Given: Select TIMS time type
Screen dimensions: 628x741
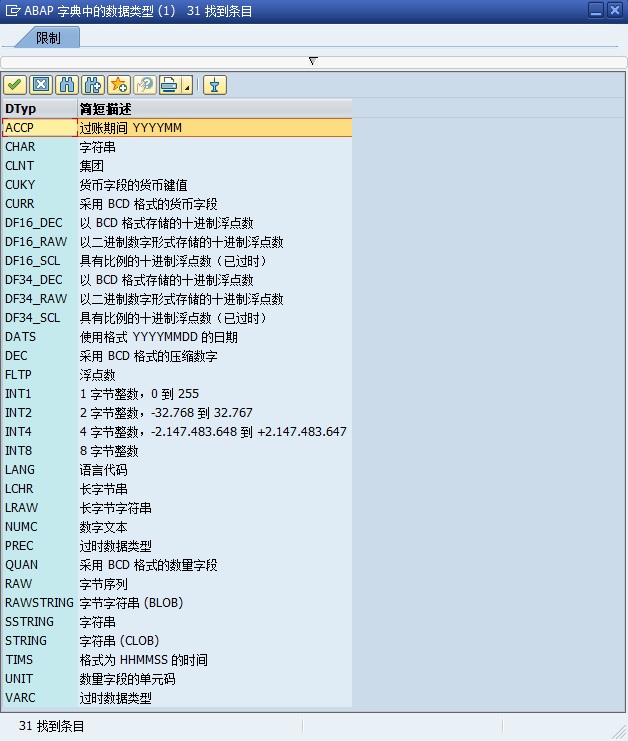Looking at the screenshot, I should tap(177, 660).
